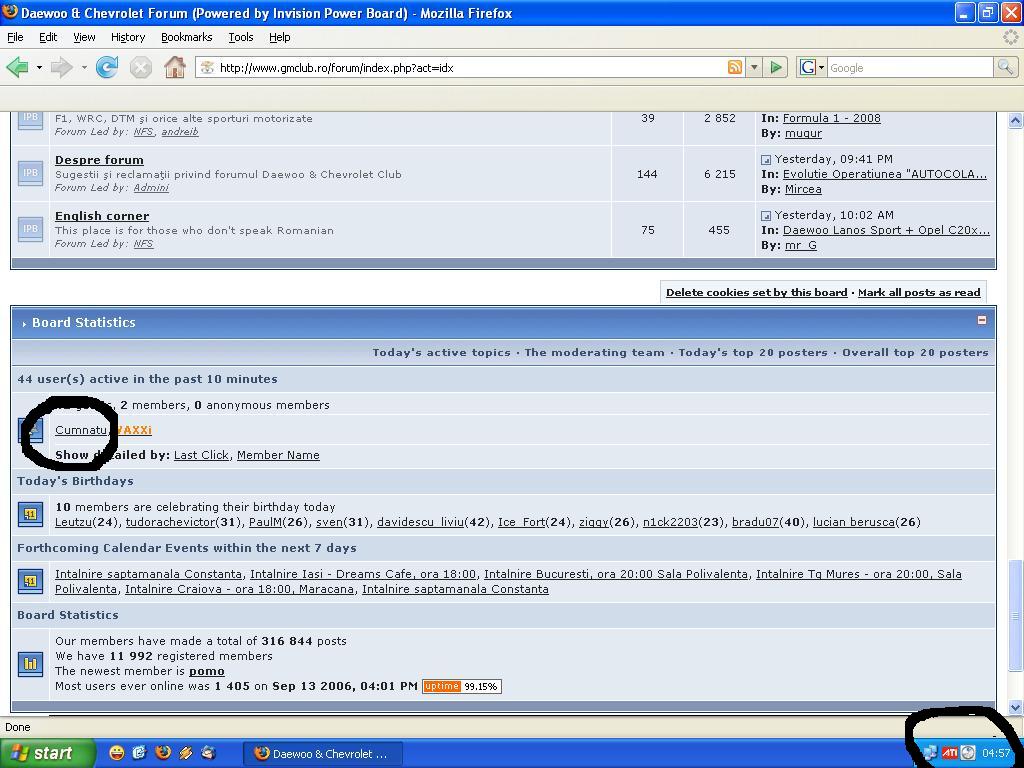The width and height of the screenshot is (1024, 768).
Task: Open the View menu
Action: coord(84,37)
